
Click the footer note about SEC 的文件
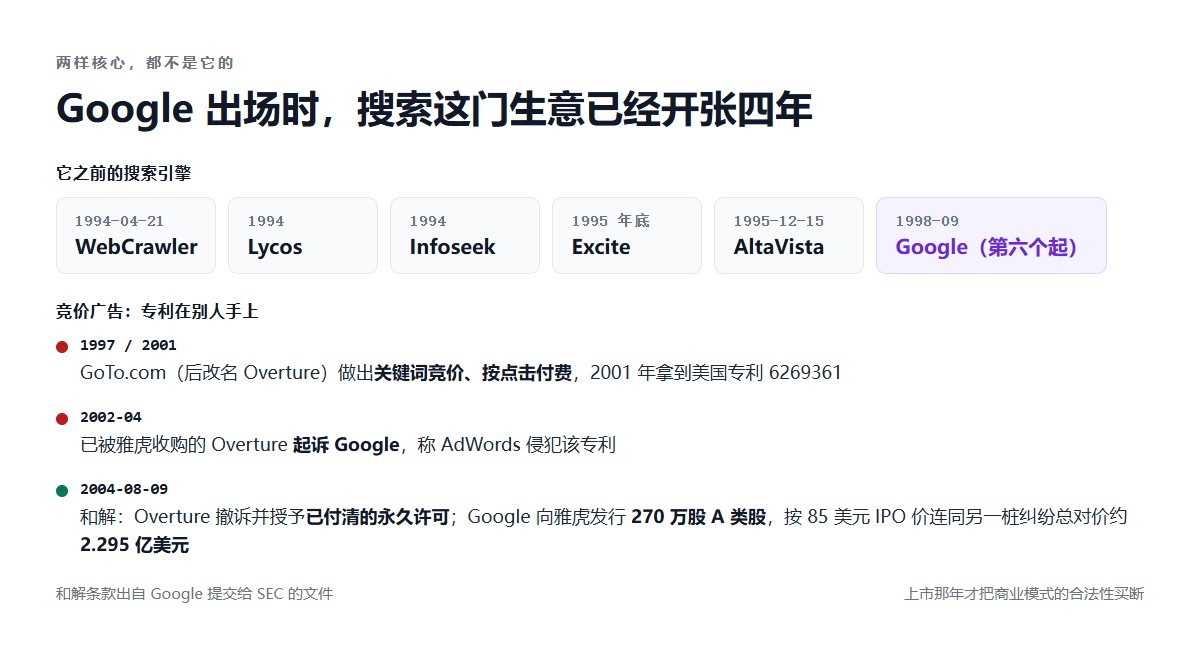pyautogui.click(x=194, y=594)
